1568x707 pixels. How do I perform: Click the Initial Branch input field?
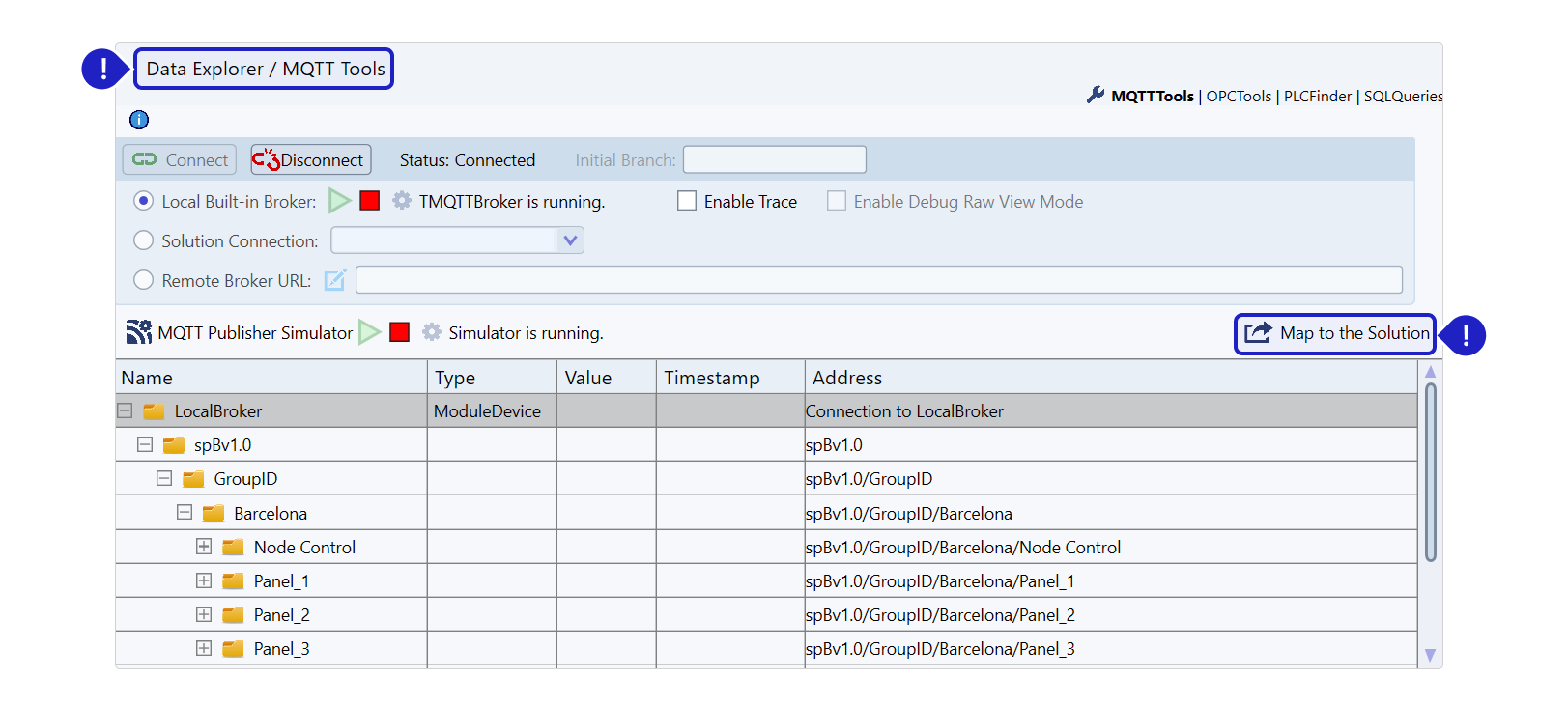point(774,159)
